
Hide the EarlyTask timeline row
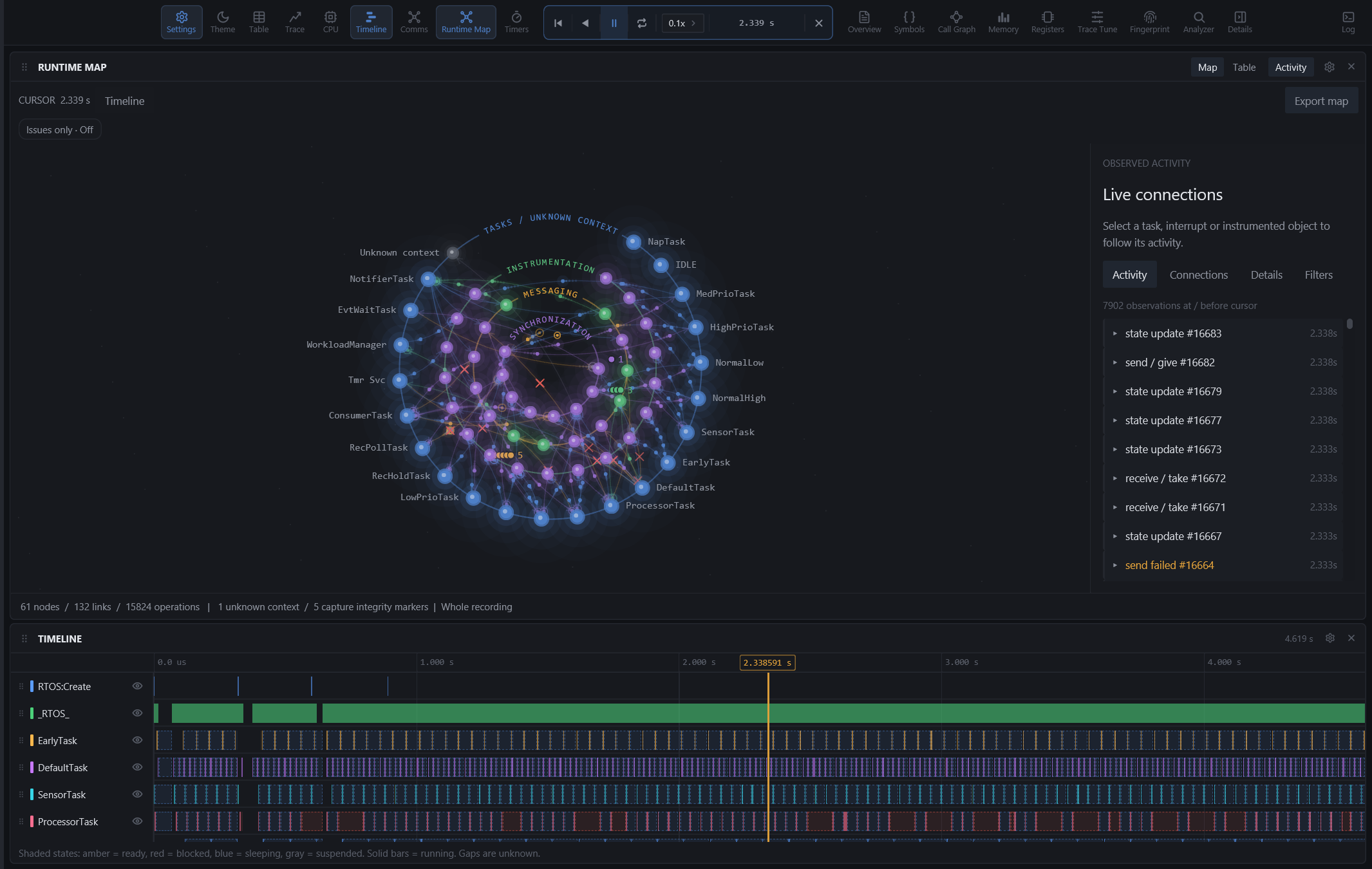click(137, 740)
